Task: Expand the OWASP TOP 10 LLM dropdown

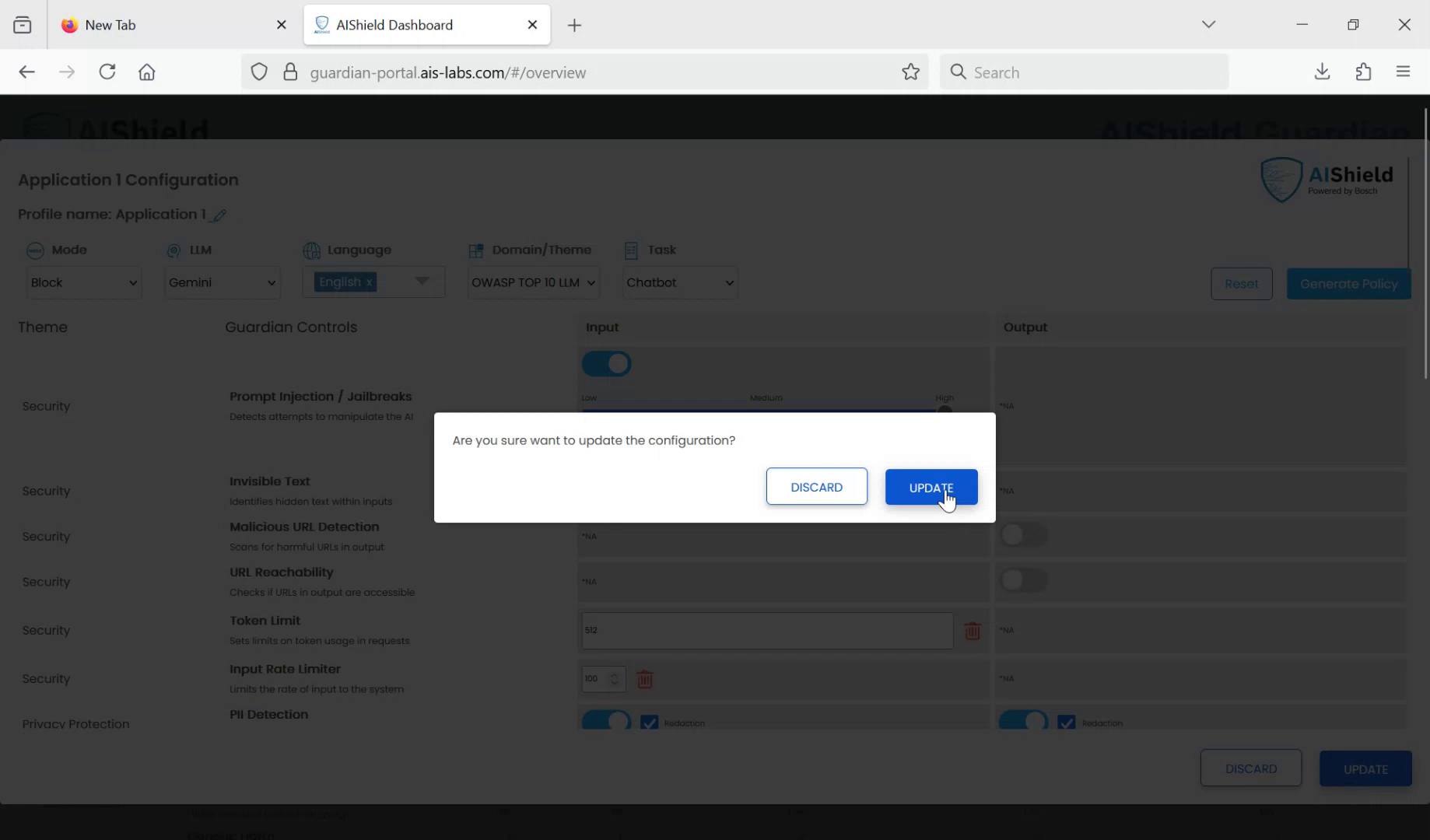Action: [x=533, y=282]
